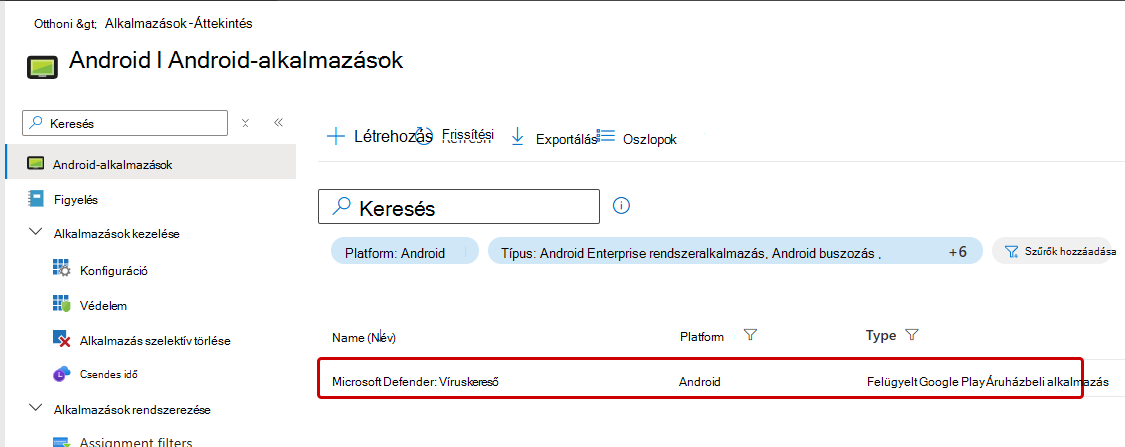Screen dimensions: 1125x447
Task: Click the Létrehozás create button
Action: 380,136
